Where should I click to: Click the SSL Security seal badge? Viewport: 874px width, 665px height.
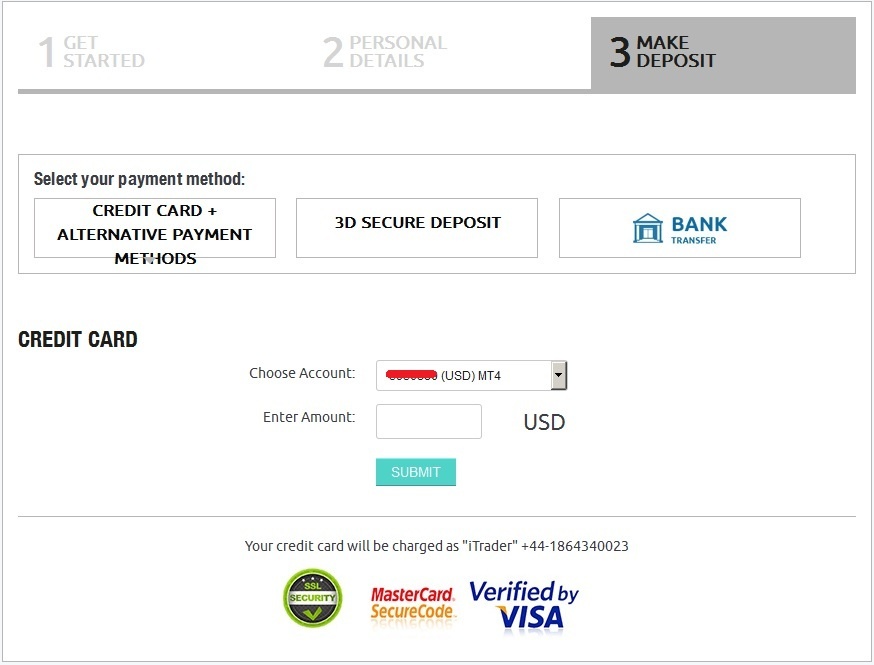click(311, 598)
